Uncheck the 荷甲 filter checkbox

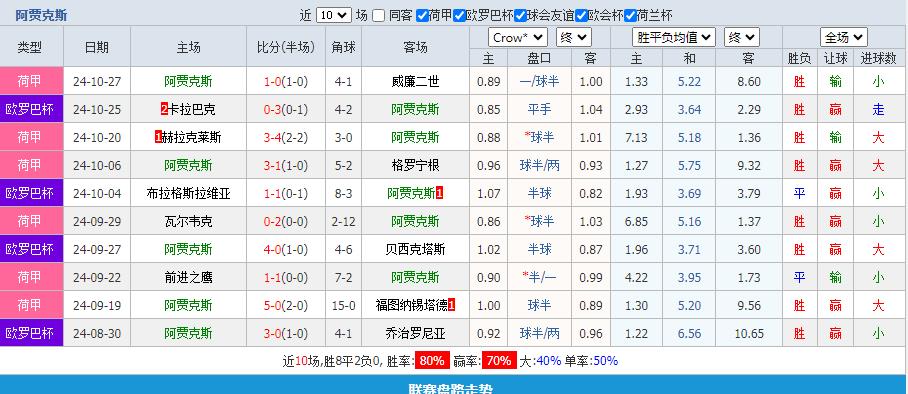tap(422, 16)
